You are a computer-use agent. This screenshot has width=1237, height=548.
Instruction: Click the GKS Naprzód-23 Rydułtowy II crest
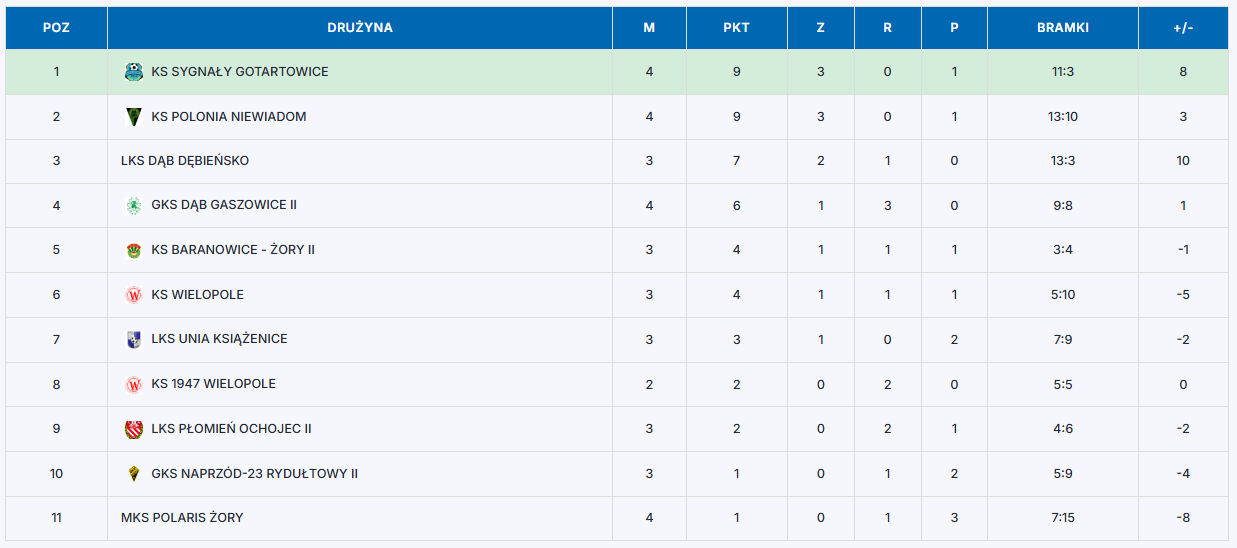(133, 473)
